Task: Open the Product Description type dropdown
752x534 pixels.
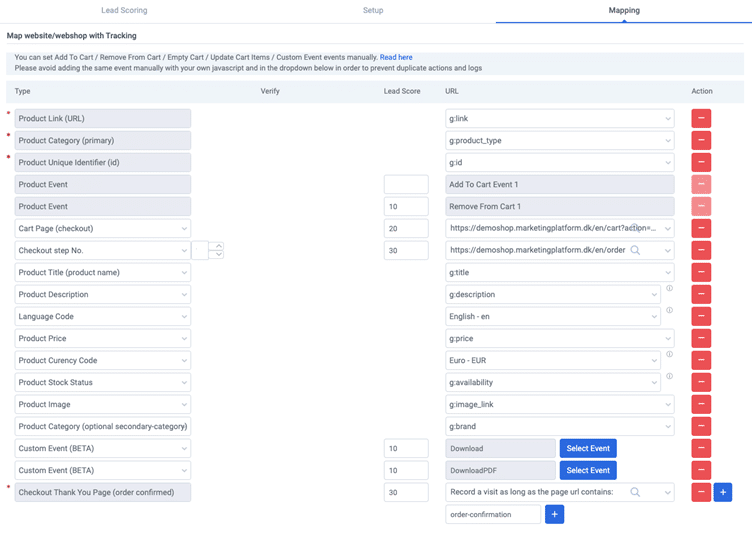Action: click(x=103, y=295)
